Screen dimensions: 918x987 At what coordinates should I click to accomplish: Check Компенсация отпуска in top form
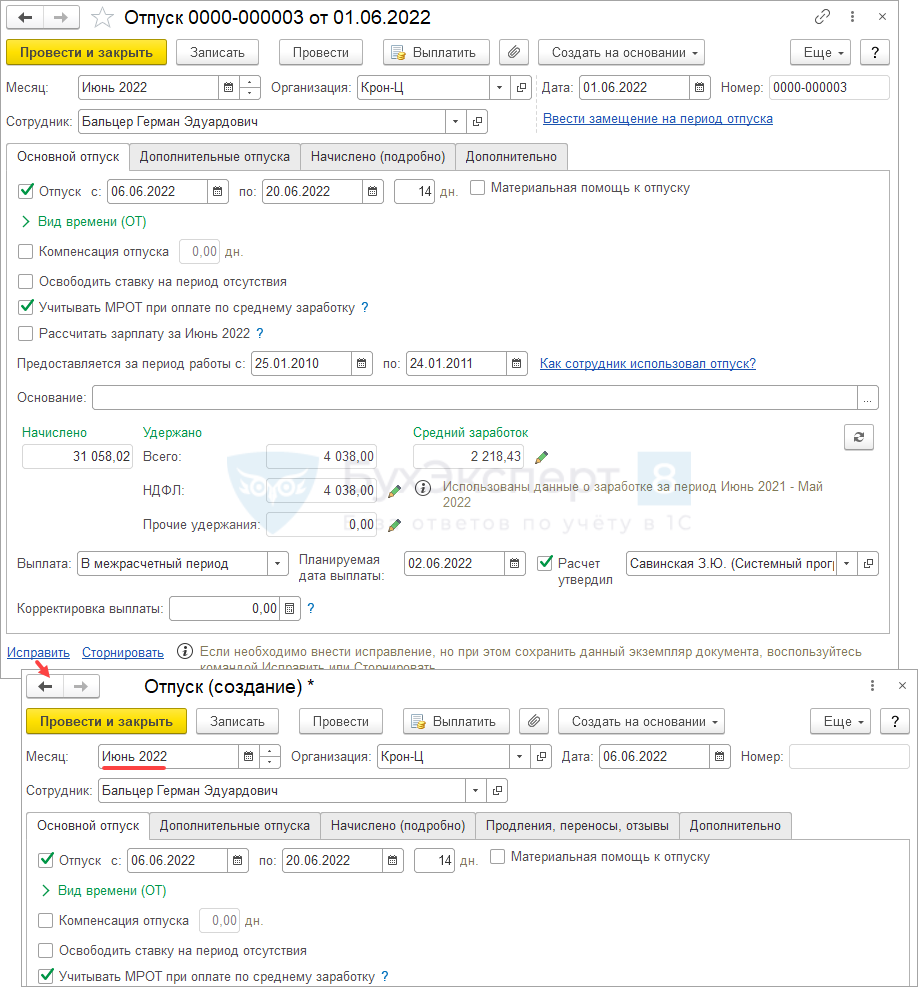(x=26, y=252)
